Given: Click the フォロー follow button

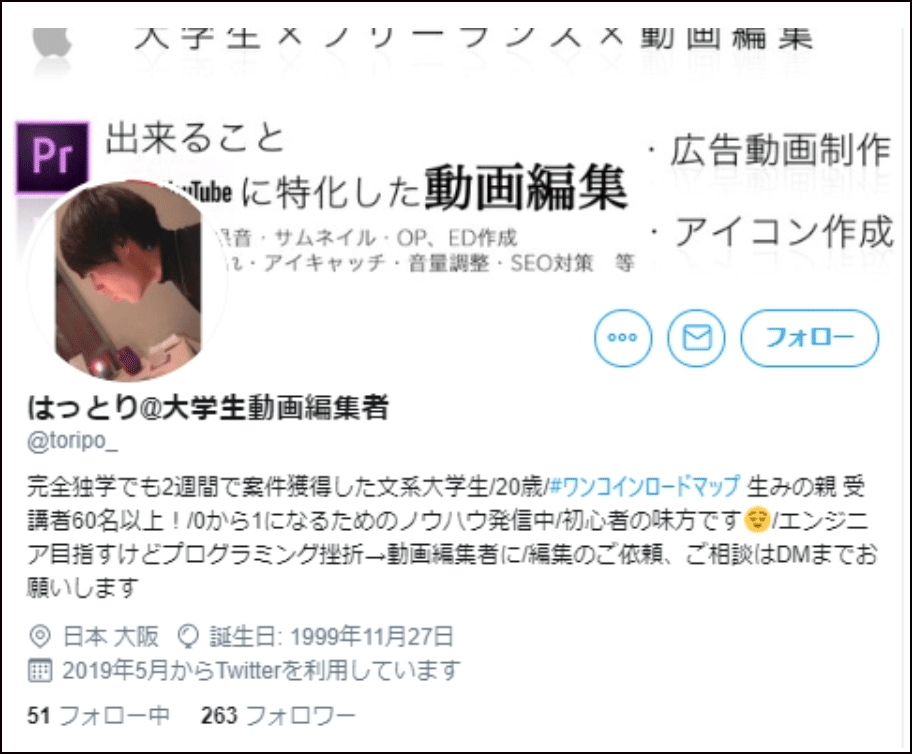Looking at the screenshot, I should click(809, 338).
